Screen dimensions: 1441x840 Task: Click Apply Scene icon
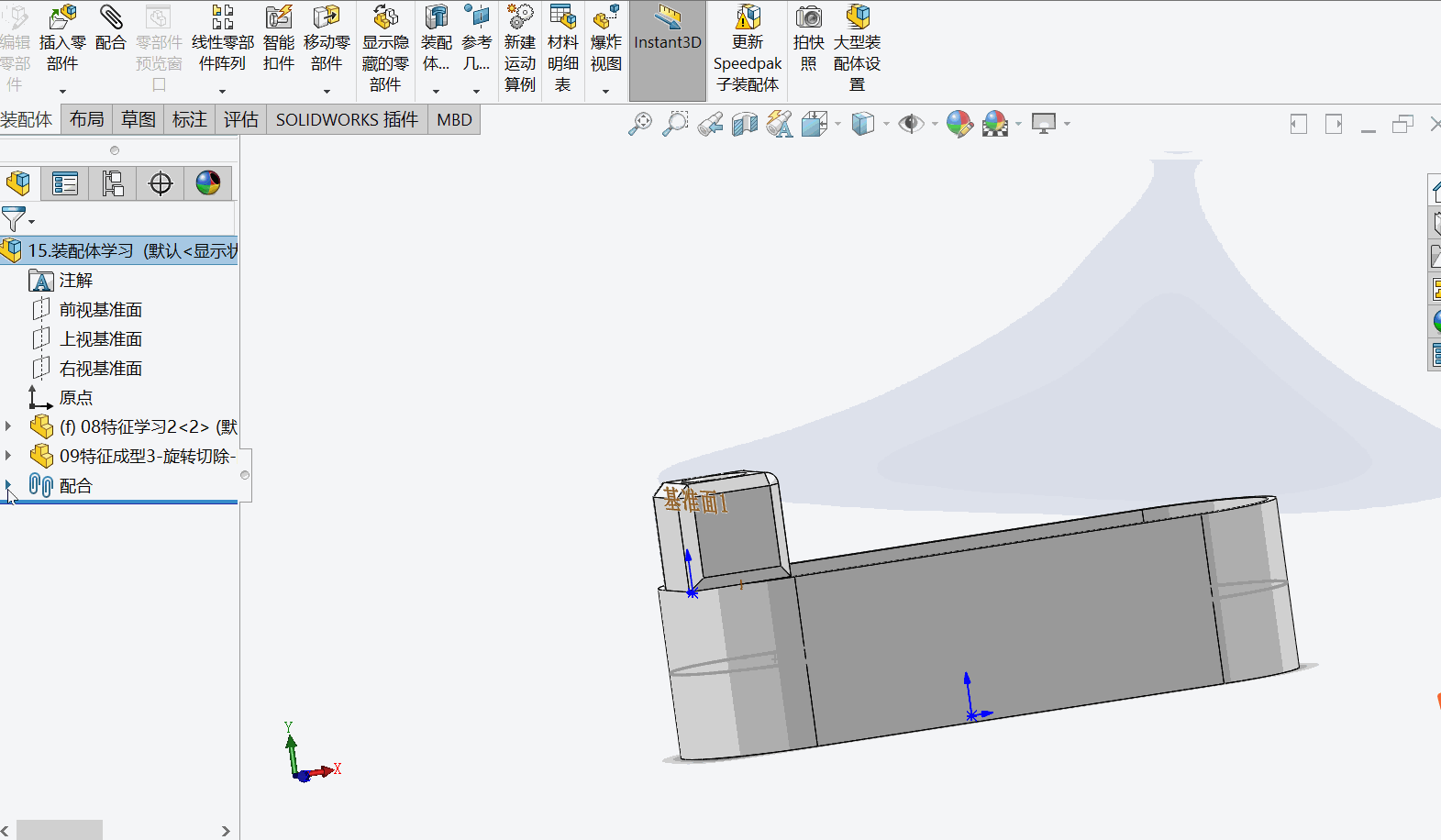coord(995,123)
